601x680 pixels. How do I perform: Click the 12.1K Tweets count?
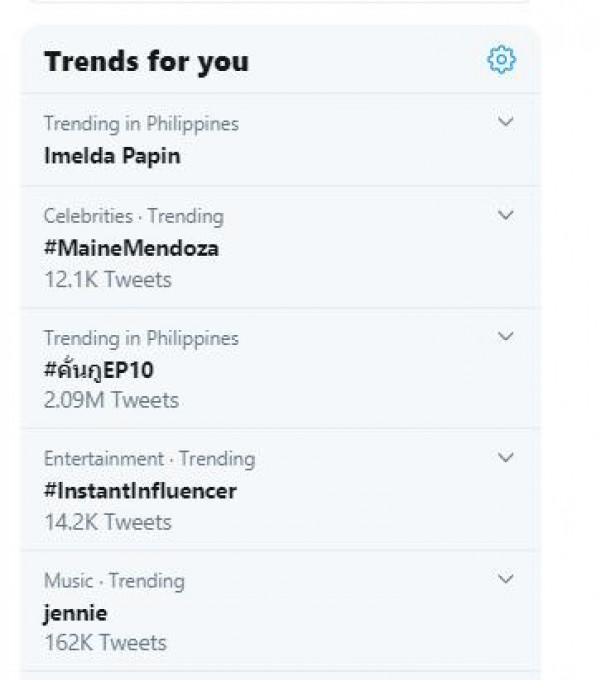pos(108,280)
